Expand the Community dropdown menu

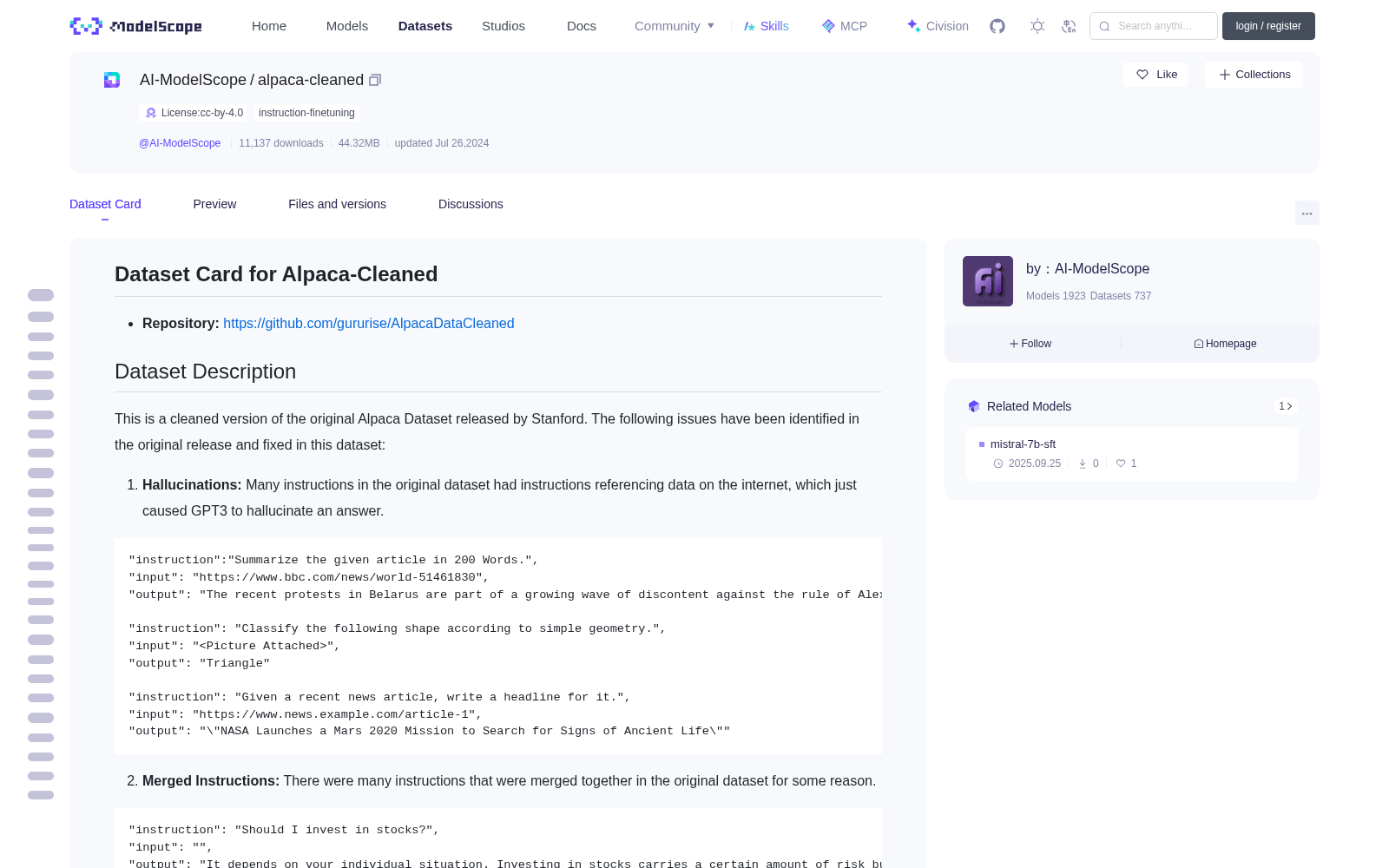pyautogui.click(x=675, y=26)
